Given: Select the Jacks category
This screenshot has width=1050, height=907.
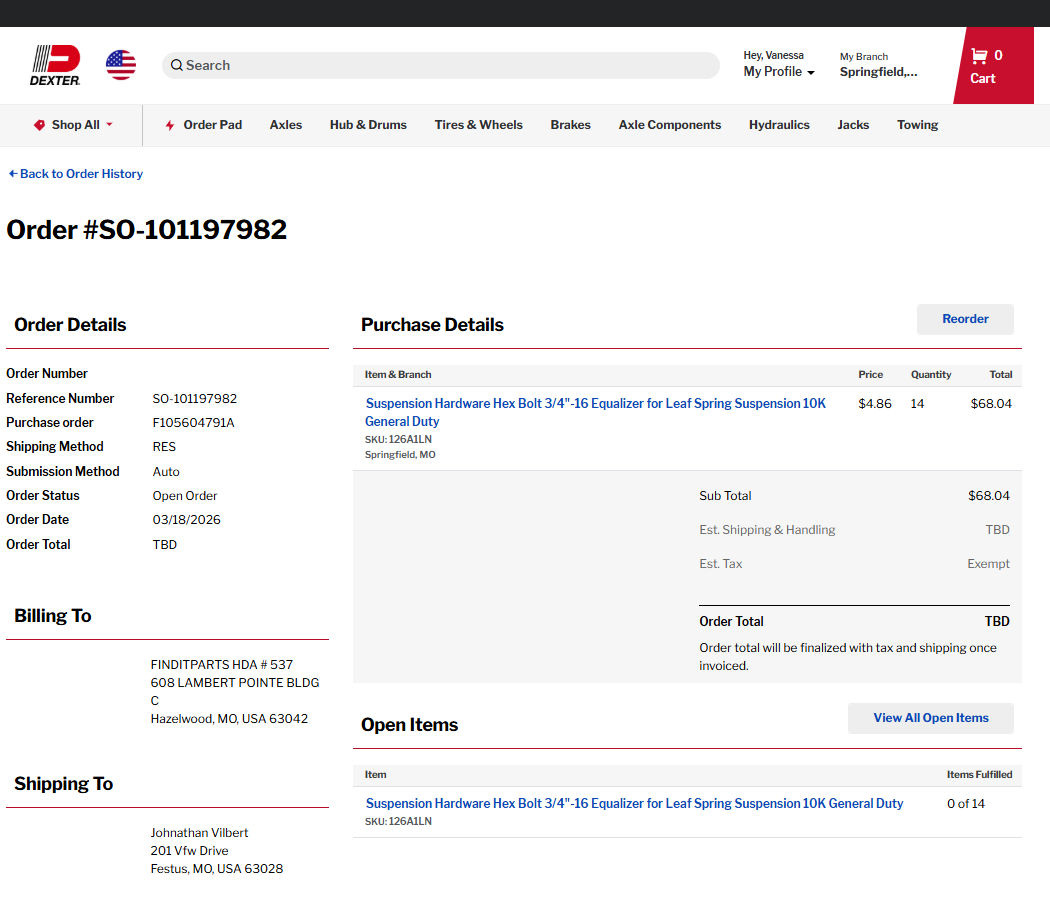Looking at the screenshot, I should point(853,125).
